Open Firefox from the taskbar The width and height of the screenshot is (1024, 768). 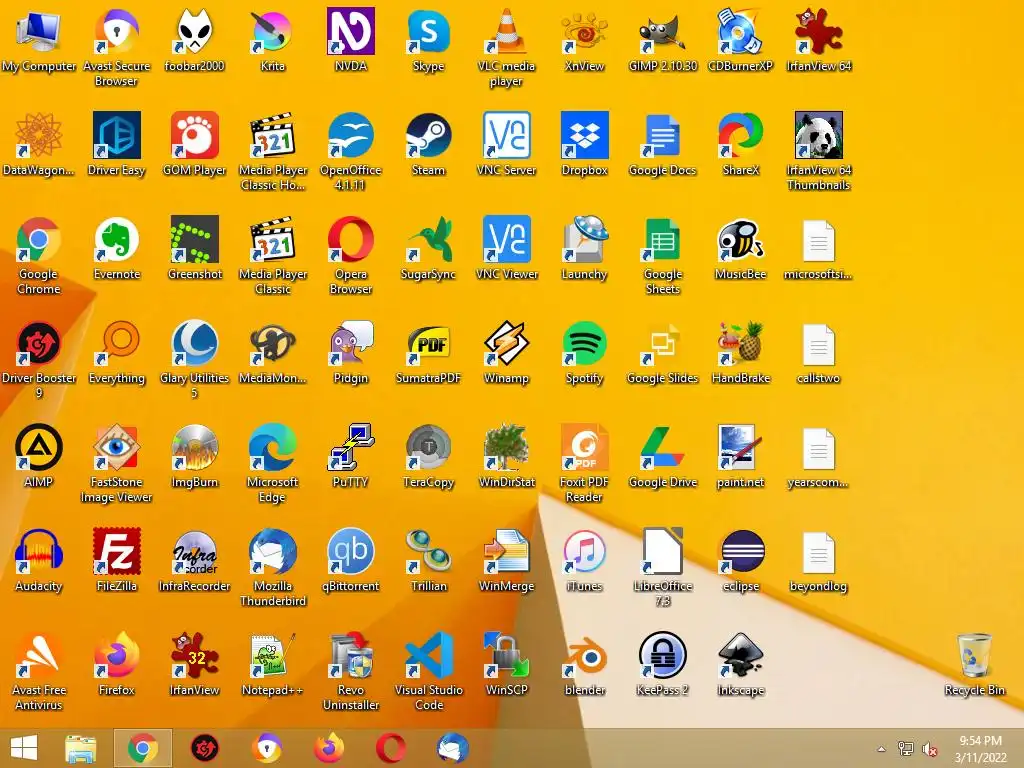coord(329,748)
